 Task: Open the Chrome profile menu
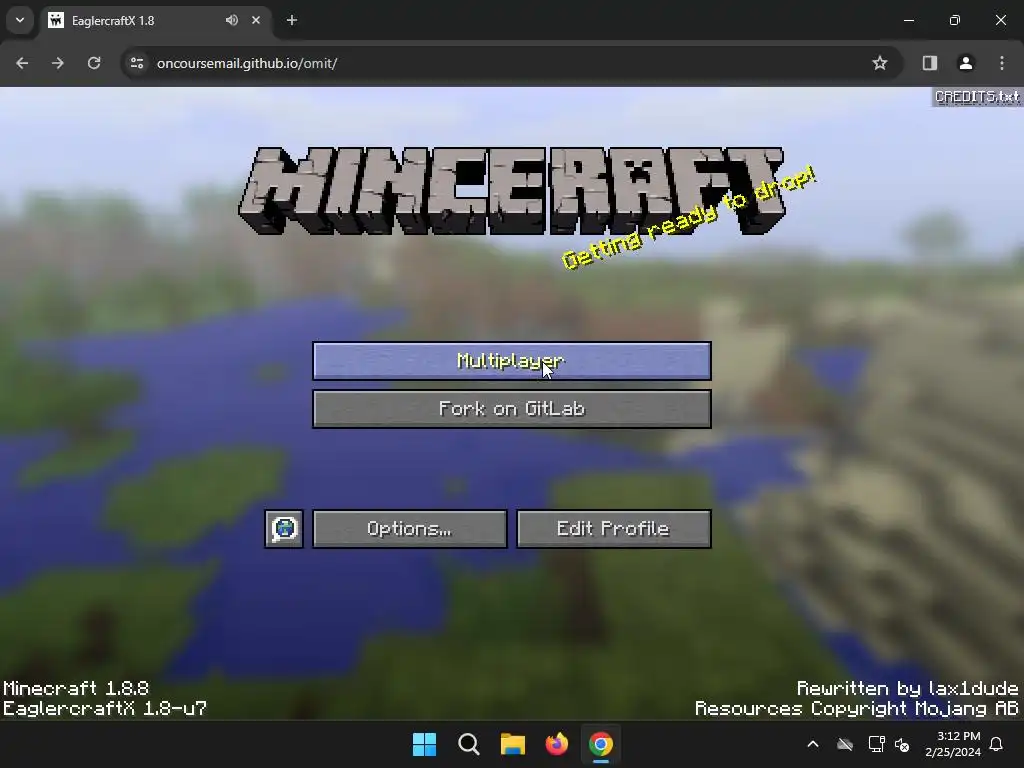pos(966,63)
